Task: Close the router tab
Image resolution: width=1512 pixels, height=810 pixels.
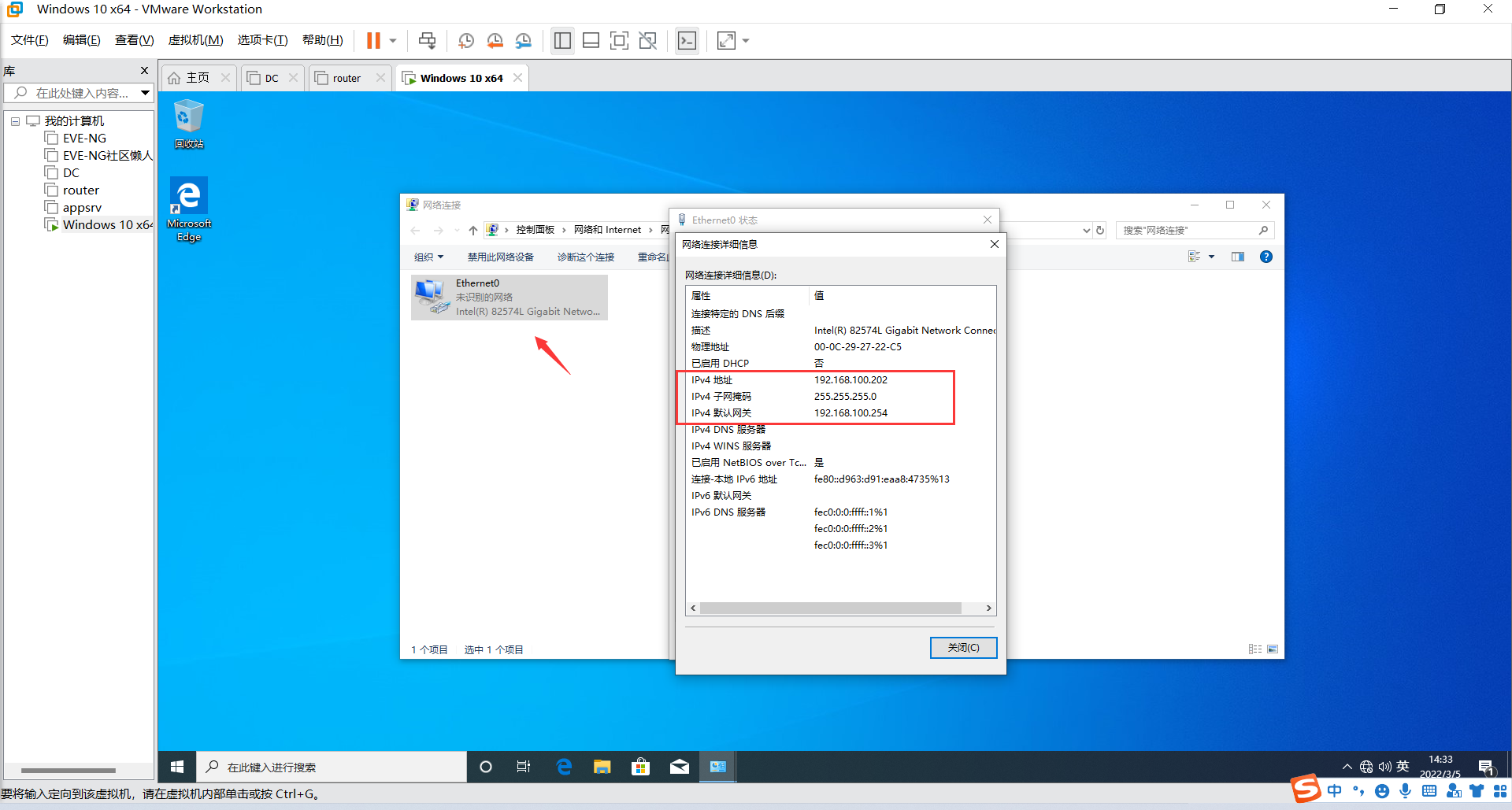Action: pos(380,78)
